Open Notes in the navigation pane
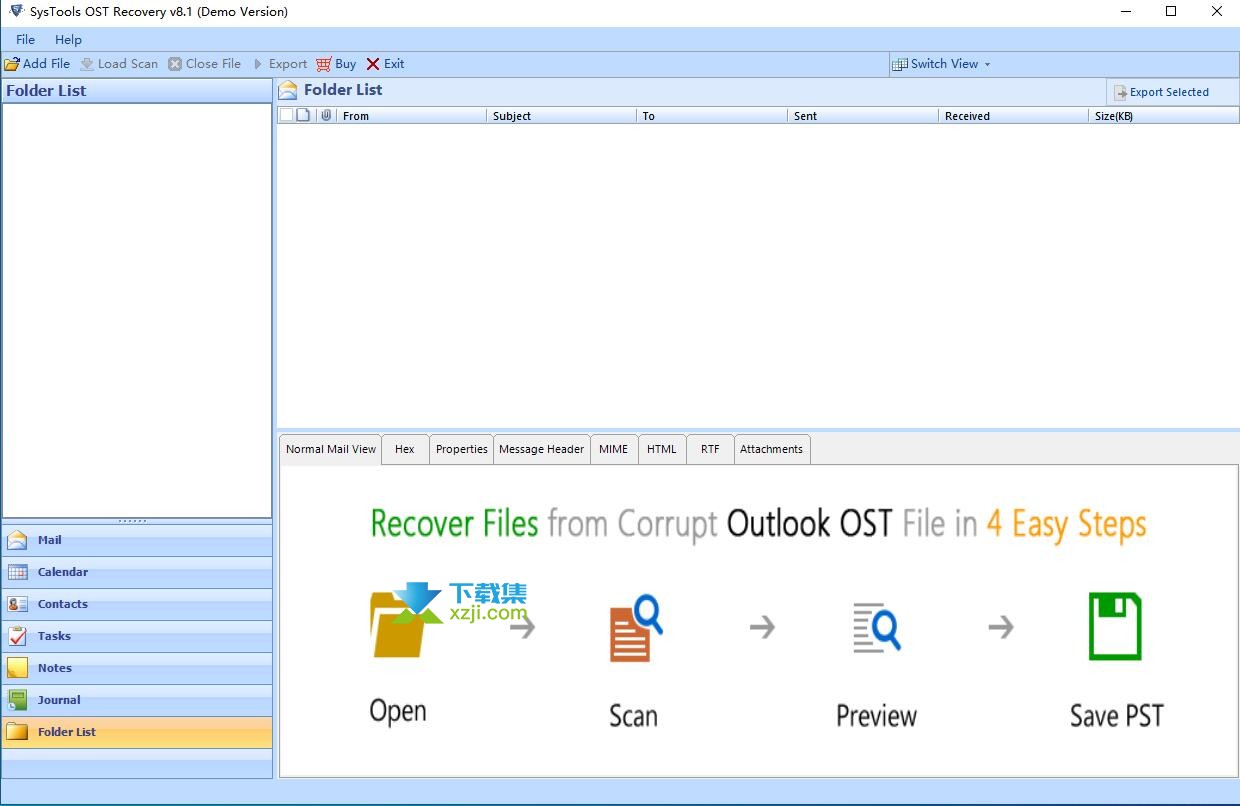Screen dimensions: 1240x806 pyautogui.click(x=54, y=668)
